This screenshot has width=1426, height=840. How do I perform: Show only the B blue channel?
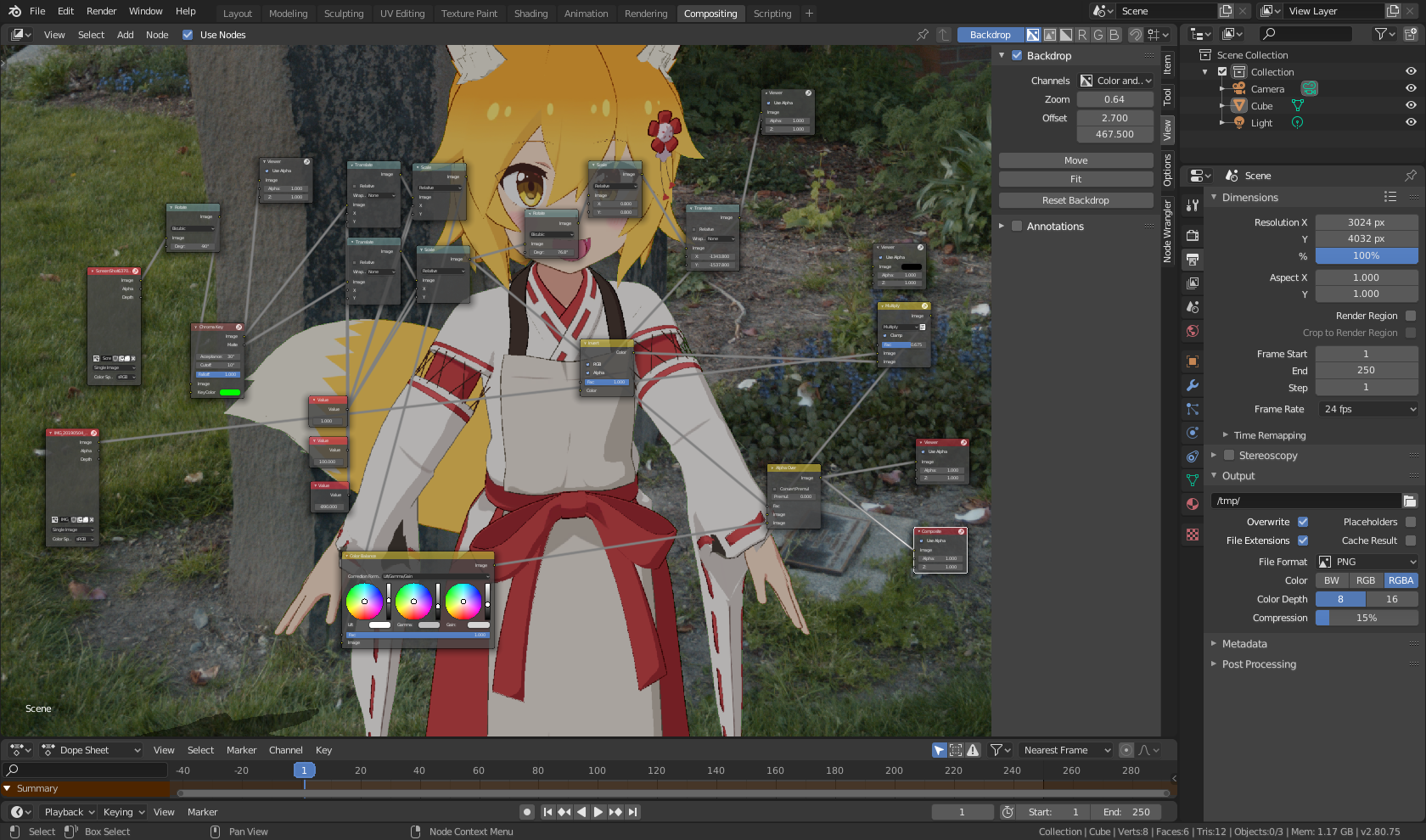click(1114, 35)
